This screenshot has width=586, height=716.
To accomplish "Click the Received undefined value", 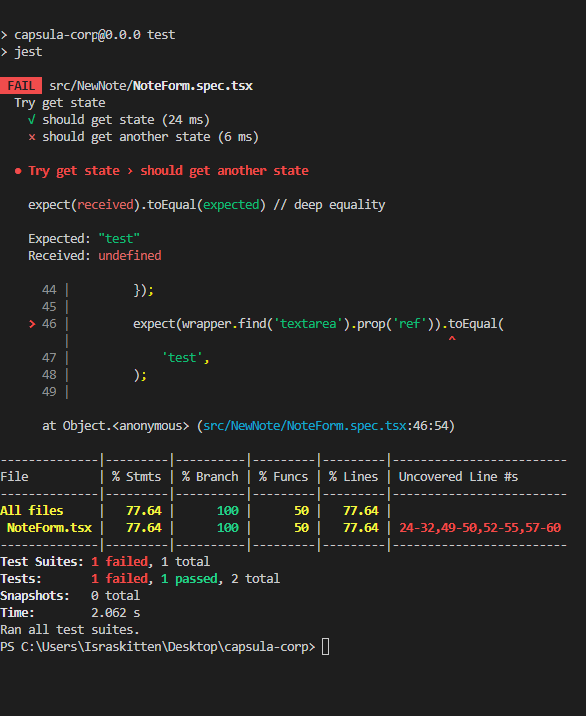I will tap(130, 256).
